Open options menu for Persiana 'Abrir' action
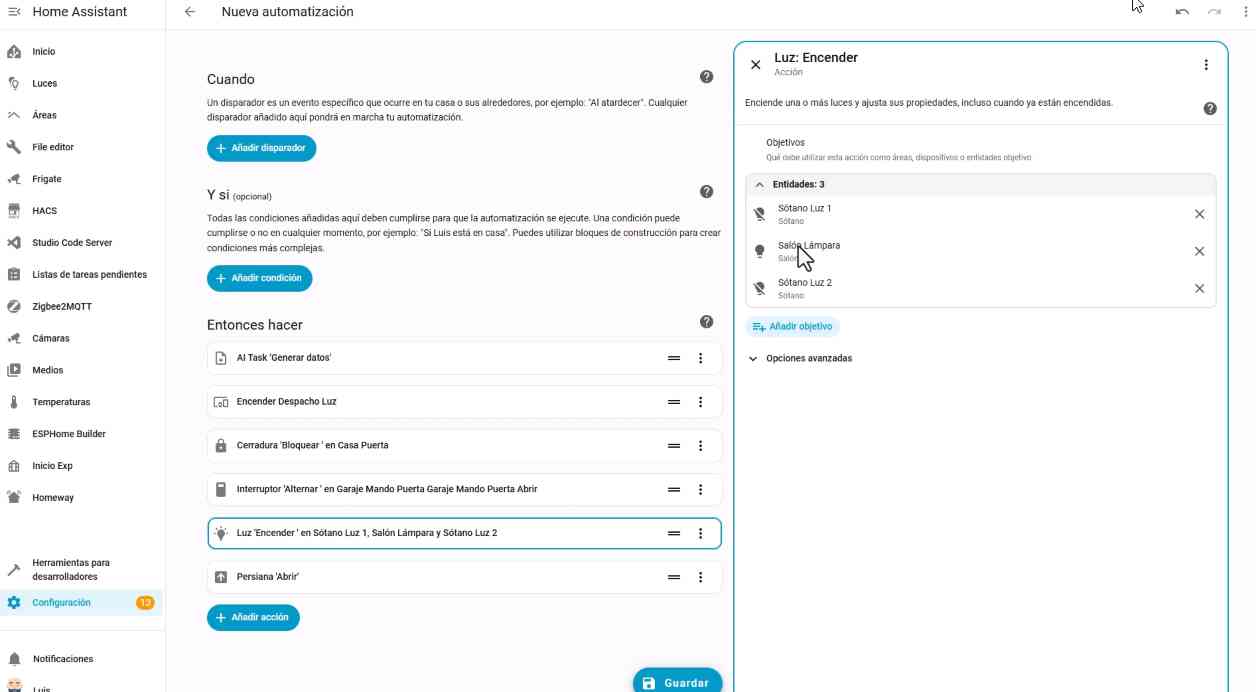1256x692 pixels. click(700, 577)
